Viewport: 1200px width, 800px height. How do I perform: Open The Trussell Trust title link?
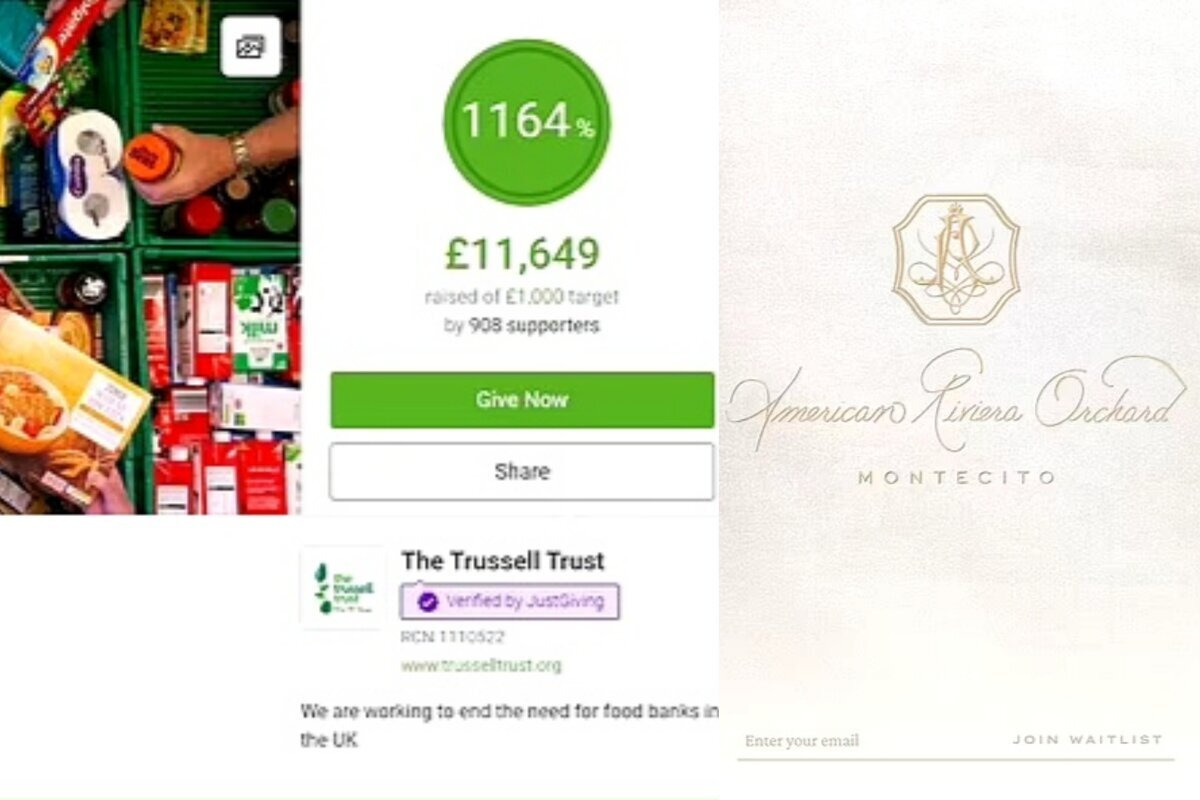[503, 561]
